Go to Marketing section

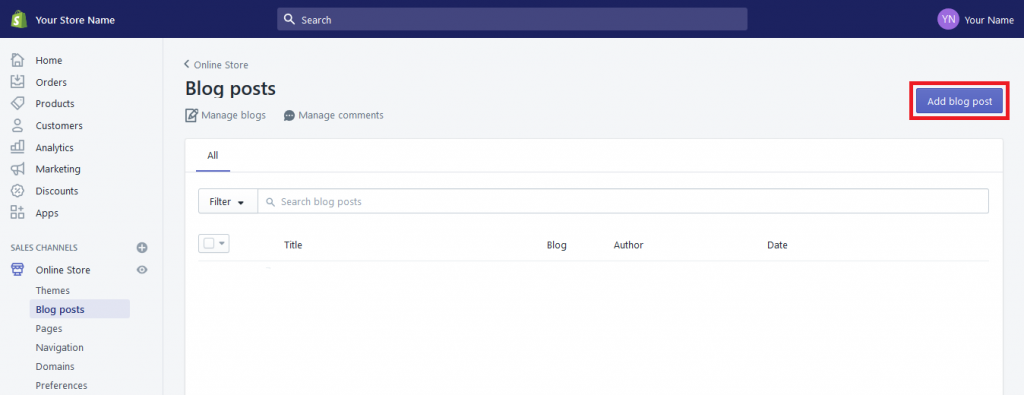point(58,168)
